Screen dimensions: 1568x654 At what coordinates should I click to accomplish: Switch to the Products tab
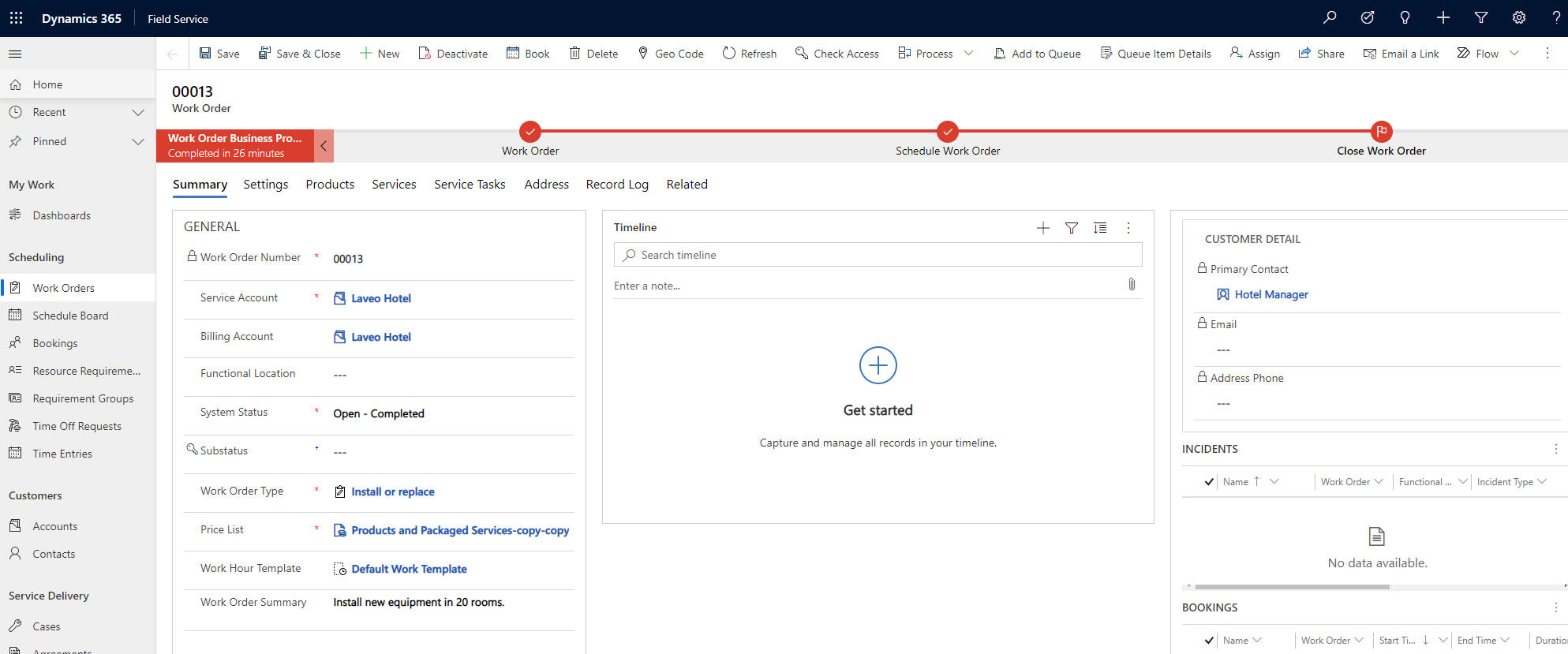330,184
